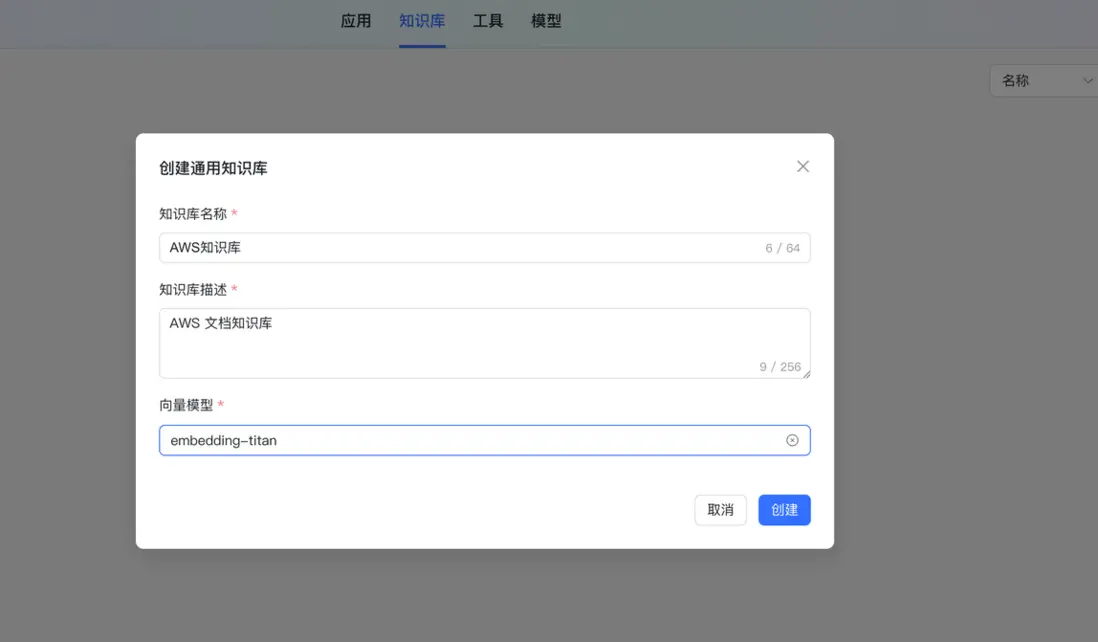The image size is (1098, 642).
Task: Click the 向量模型 field label
Action: (186, 405)
